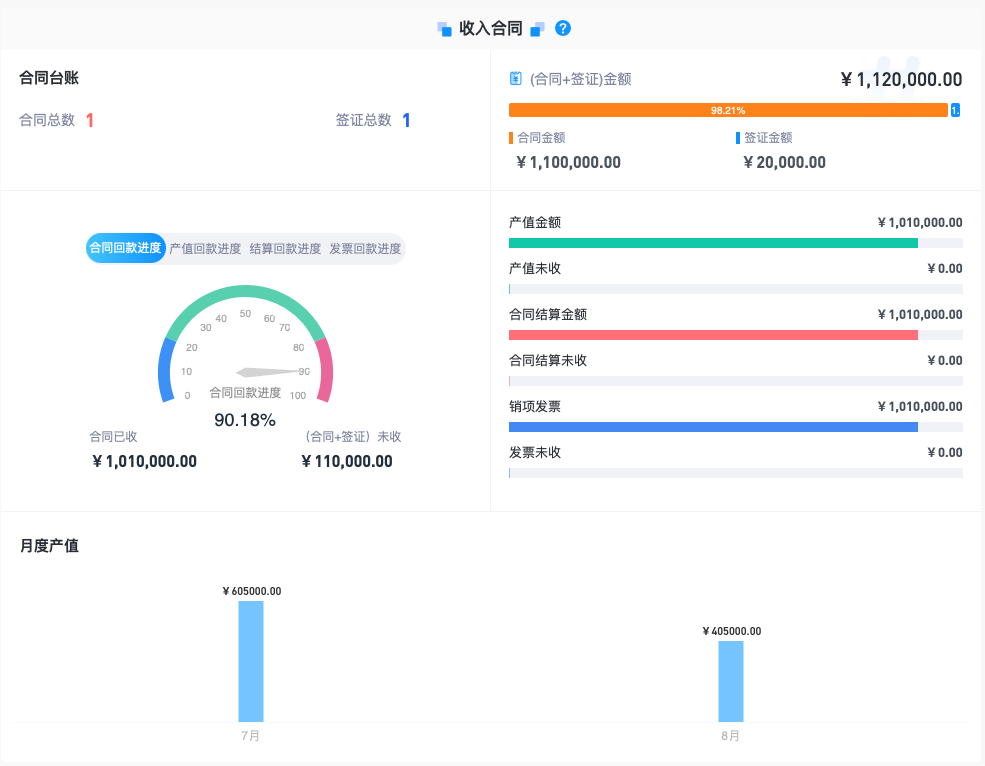Viewport: 985px width, 766px height.
Task: Open the blue help icon beside 收入合同
Action: pyautogui.click(x=562, y=28)
